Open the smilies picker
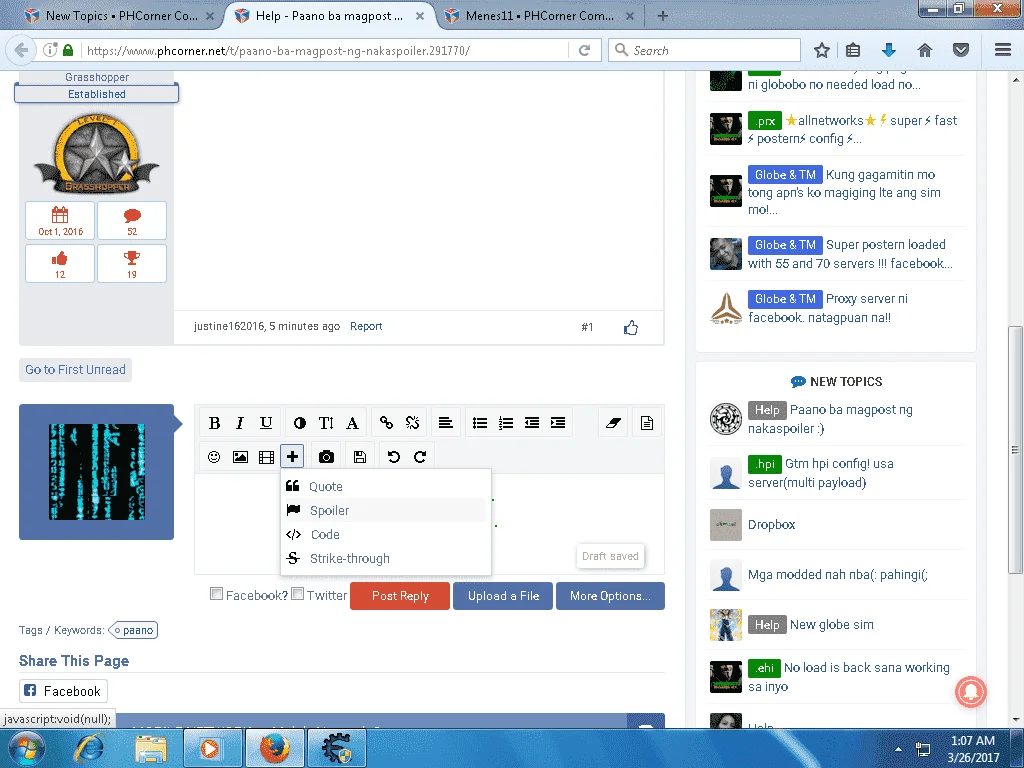 coord(214,456)
